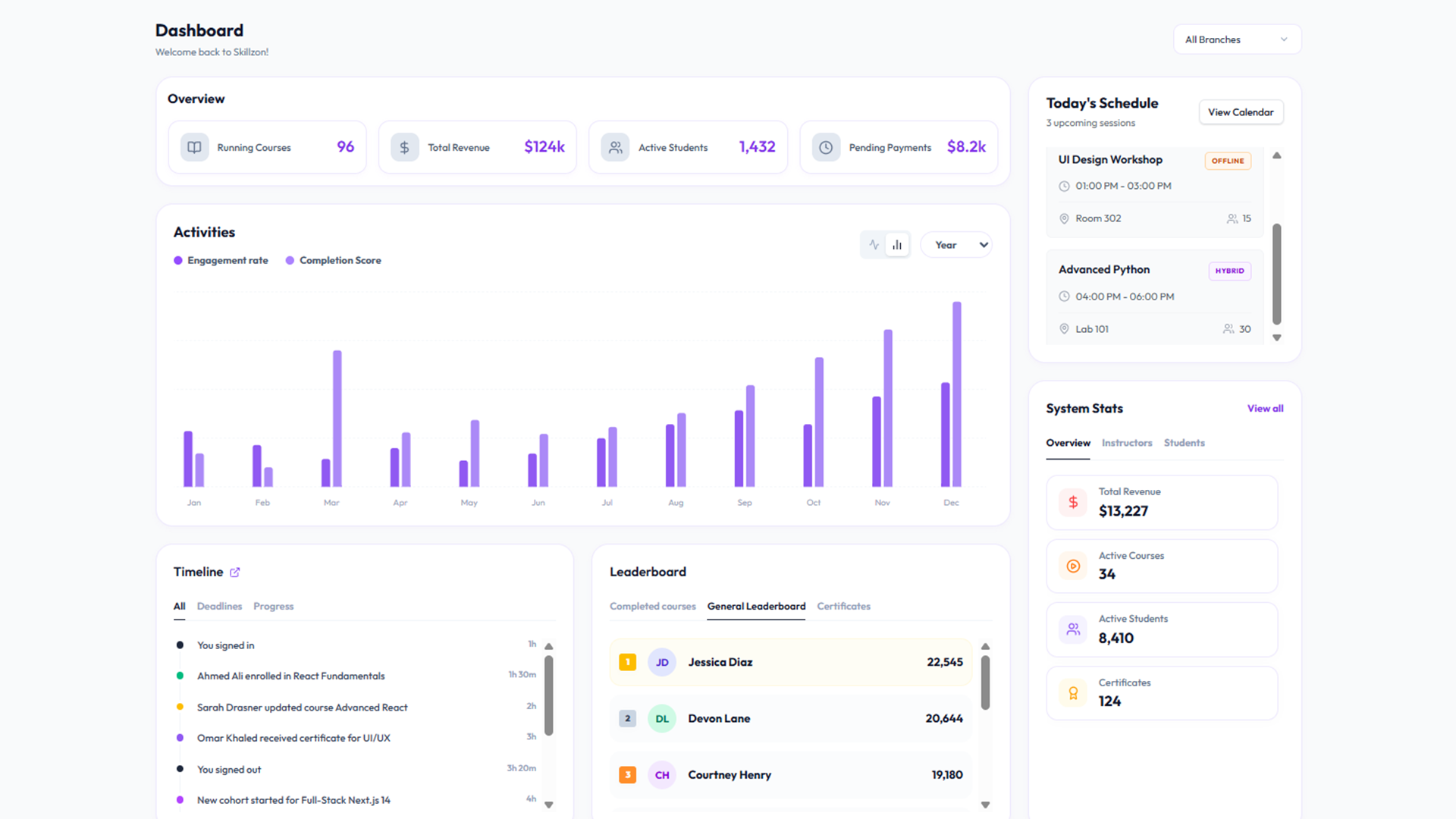Click the clock icon beside 01:00 PM - 03:00 PM

click(x=1064, y=186)
